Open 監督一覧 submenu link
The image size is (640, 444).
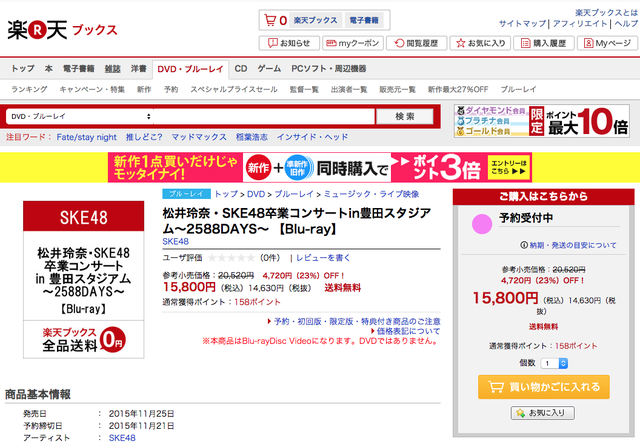coord(304,89)
